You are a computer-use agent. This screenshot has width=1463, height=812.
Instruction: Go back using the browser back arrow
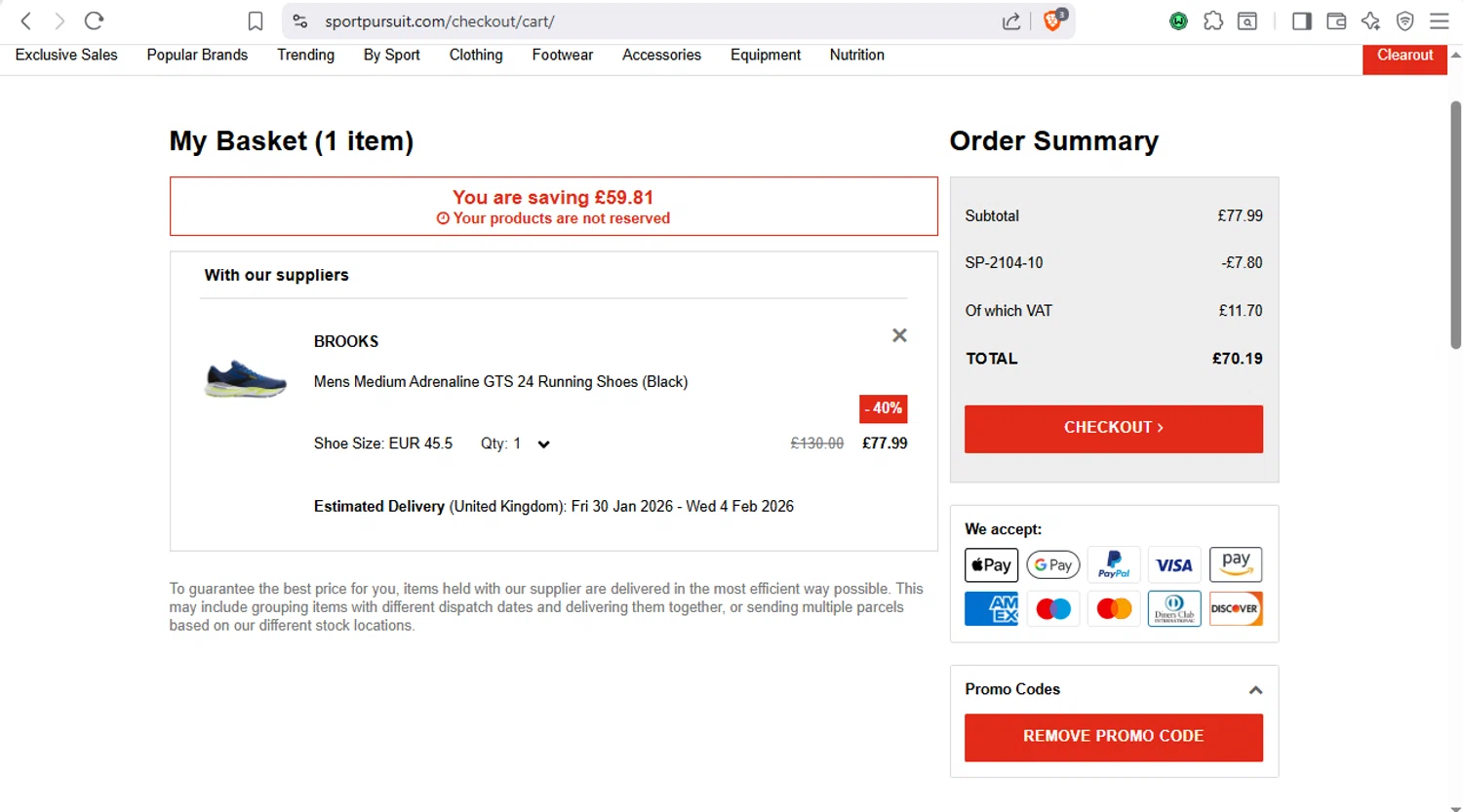point(26,20)
